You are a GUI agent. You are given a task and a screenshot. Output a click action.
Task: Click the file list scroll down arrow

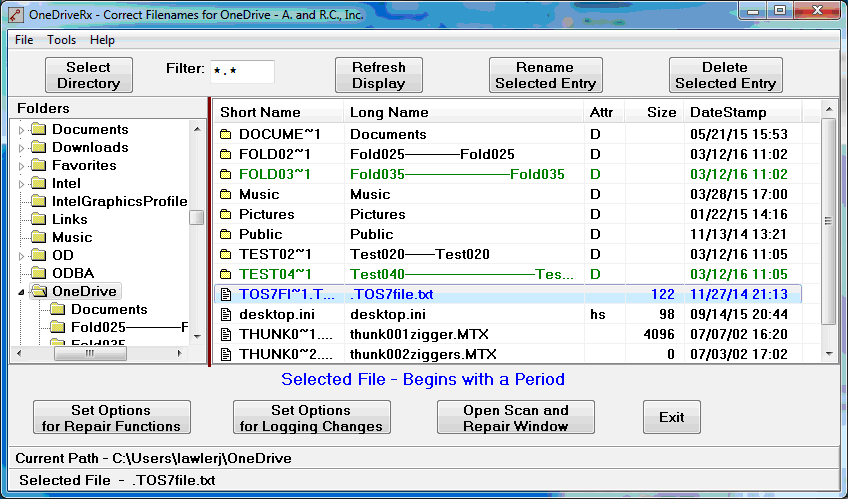[829, 354]
